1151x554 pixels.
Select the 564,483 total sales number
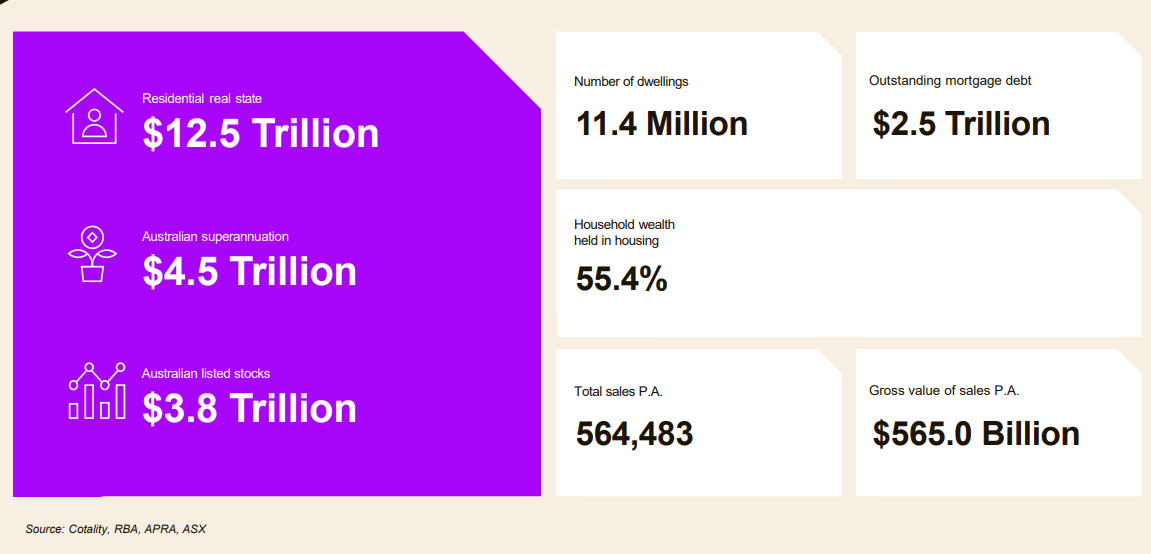(x=634, y=434)
